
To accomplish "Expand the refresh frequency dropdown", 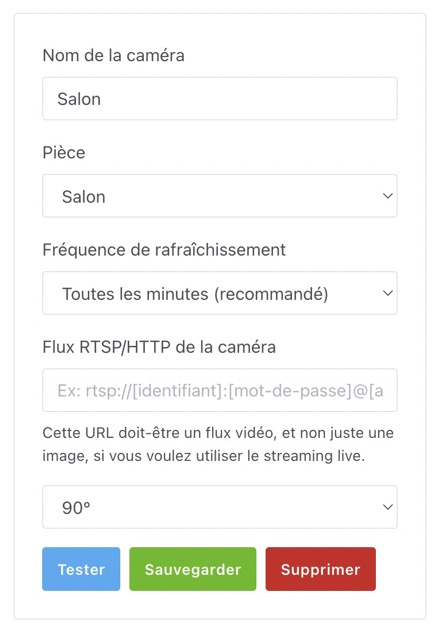I will pyautogui.click(x=220, y=293).
